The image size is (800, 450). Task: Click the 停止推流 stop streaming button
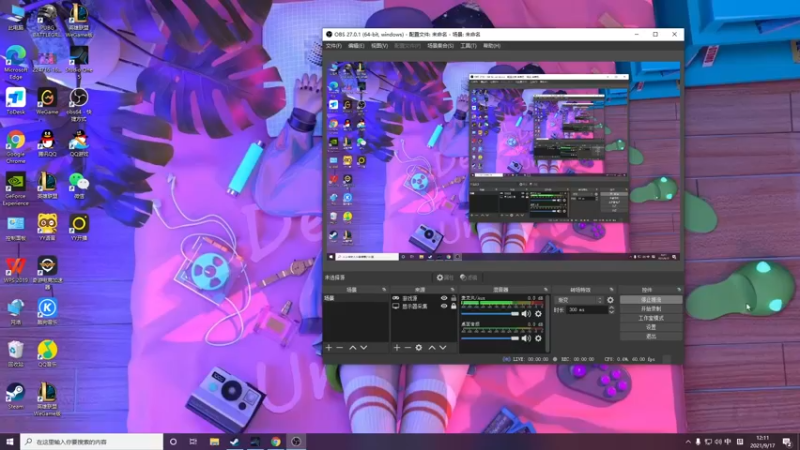coord(651,299)
